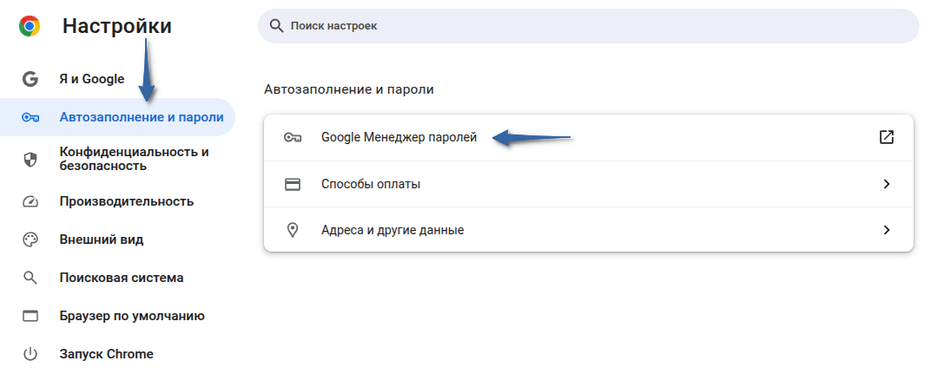The image size is (944, 374).
Task: Focus the Поиск настроек search field
Action: (588, 26)
